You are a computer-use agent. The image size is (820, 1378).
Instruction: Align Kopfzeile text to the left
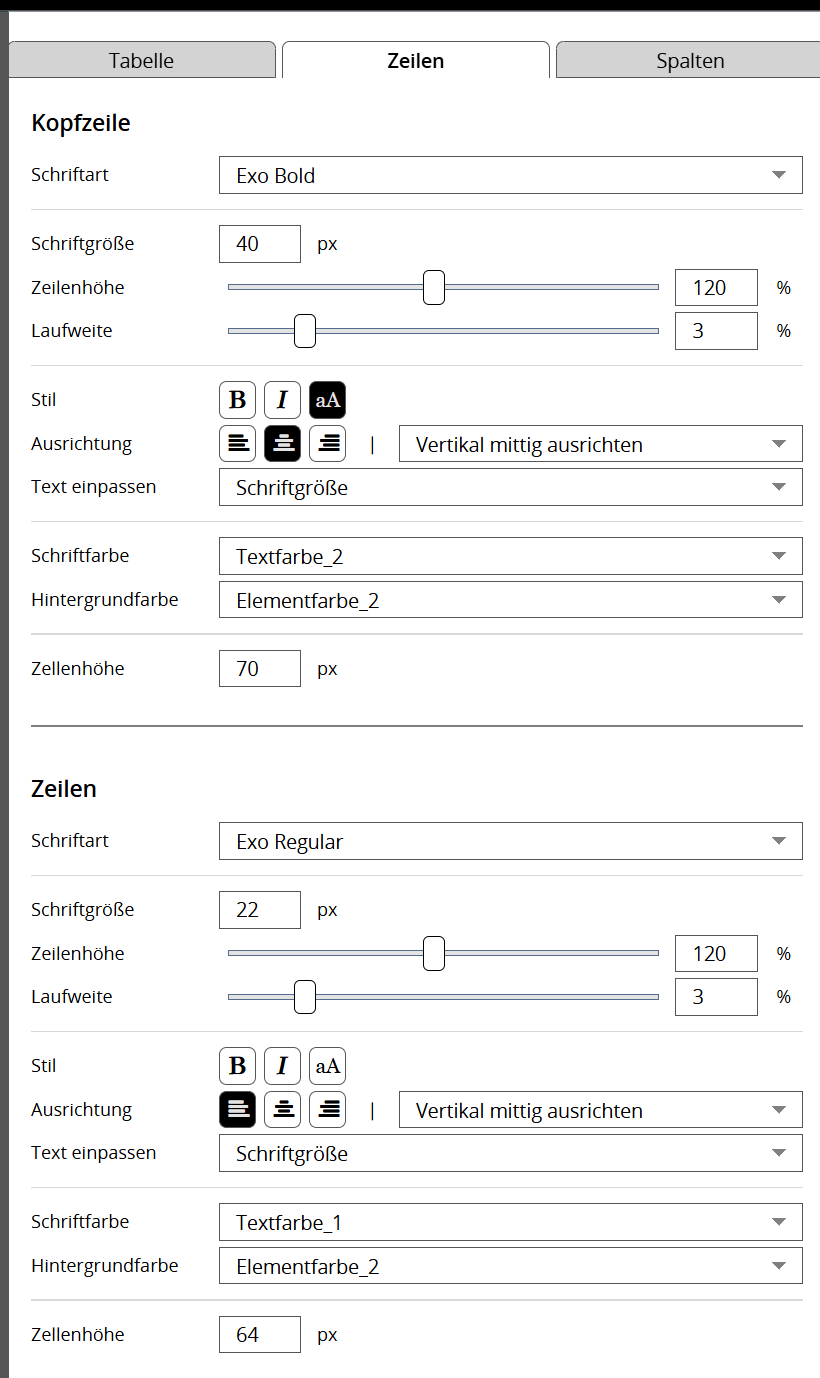[x=237, y=444]
